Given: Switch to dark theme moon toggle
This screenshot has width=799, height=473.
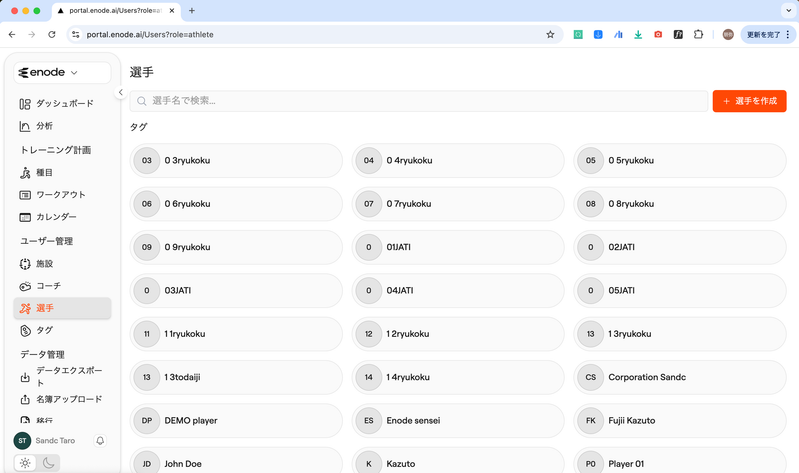Looking at the screenshot, I should [48, 463].
